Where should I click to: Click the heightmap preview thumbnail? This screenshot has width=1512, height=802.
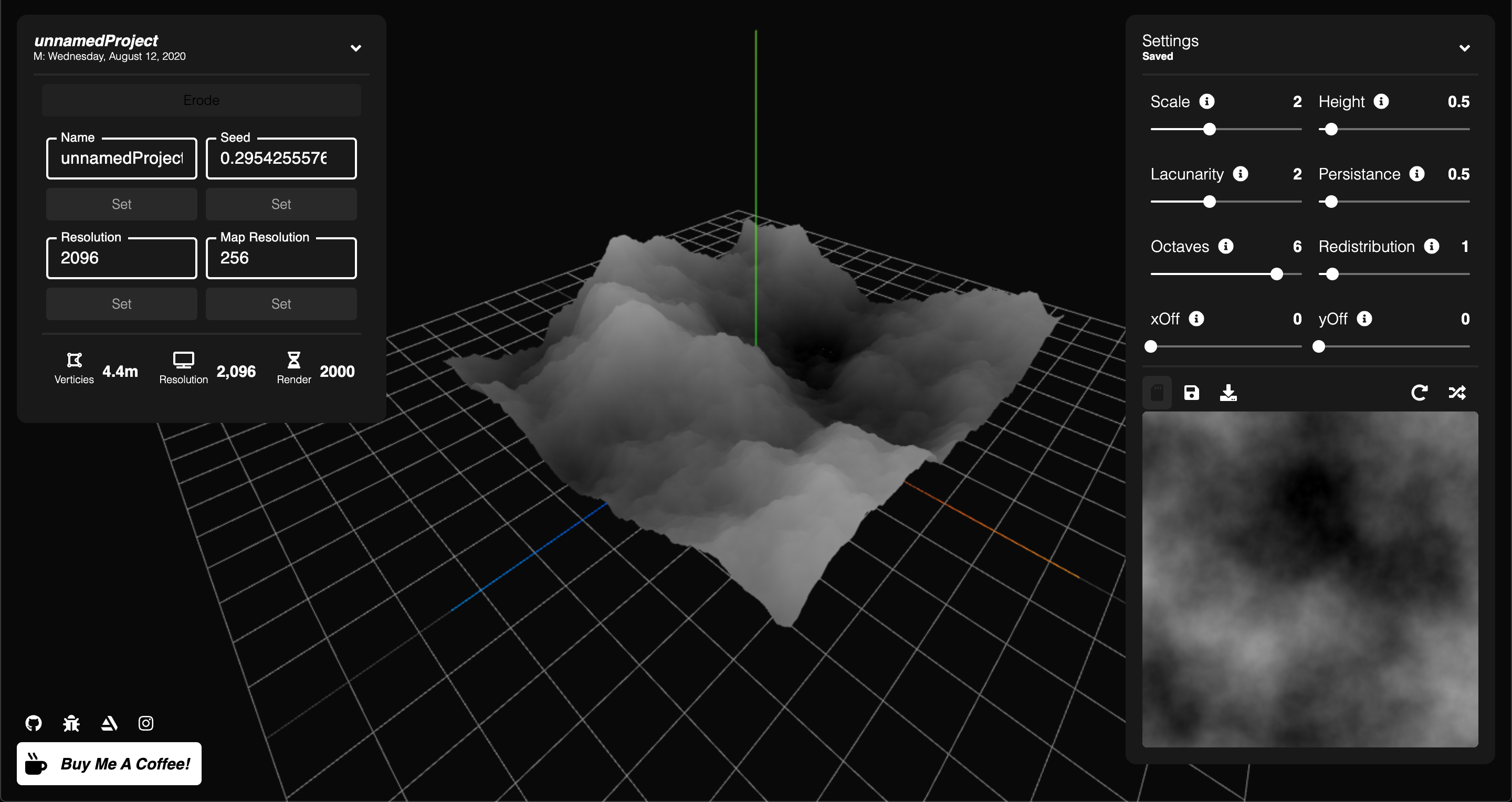click(x=1309, y=579)
